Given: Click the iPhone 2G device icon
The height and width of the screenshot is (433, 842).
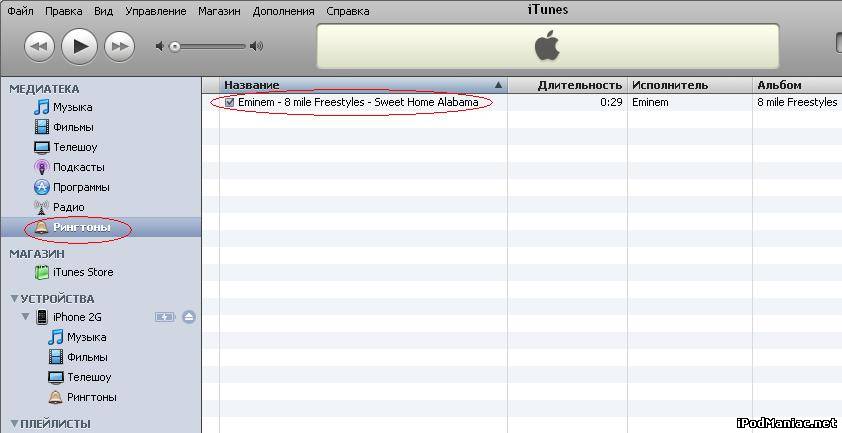Looking at the screenshot, I should coord(42,317).
